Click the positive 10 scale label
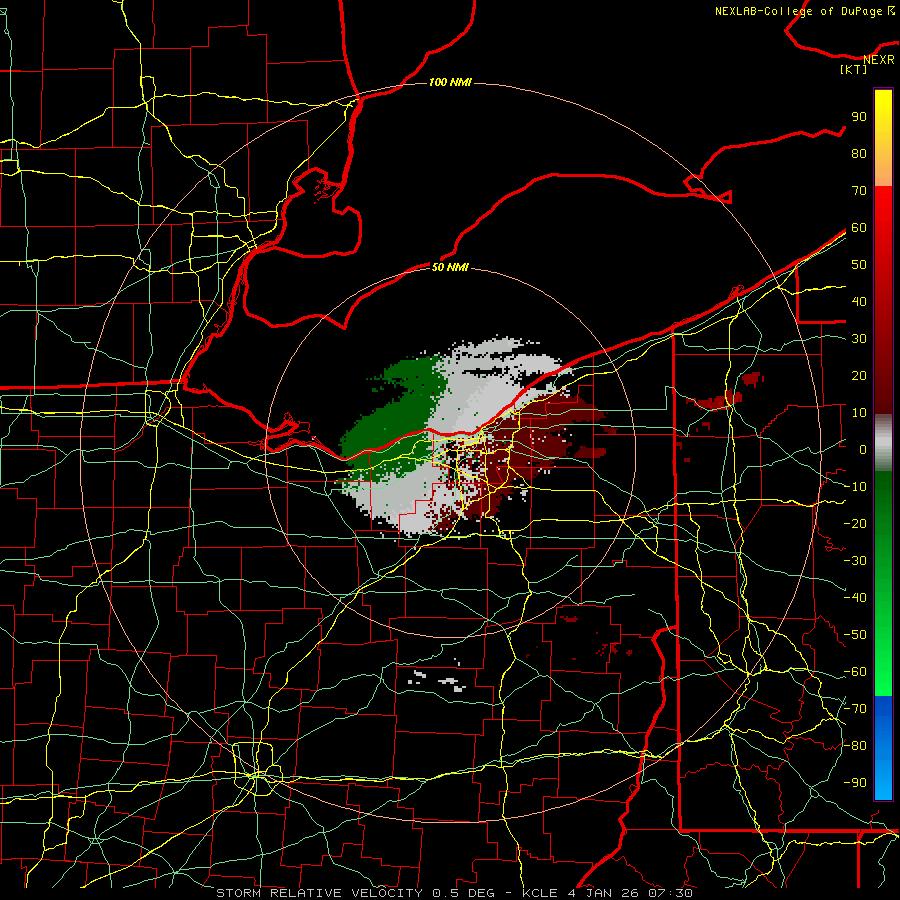900x900 pixels. pyautogui.click(x=859, y=413)
